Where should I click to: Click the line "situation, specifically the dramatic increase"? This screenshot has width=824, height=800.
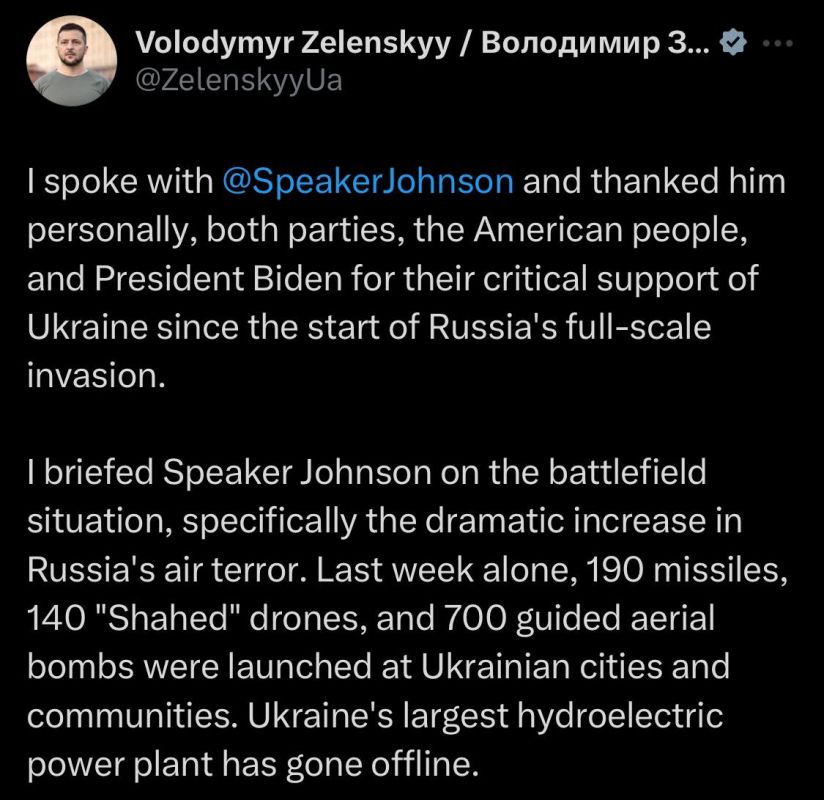[x=384, y=521]
